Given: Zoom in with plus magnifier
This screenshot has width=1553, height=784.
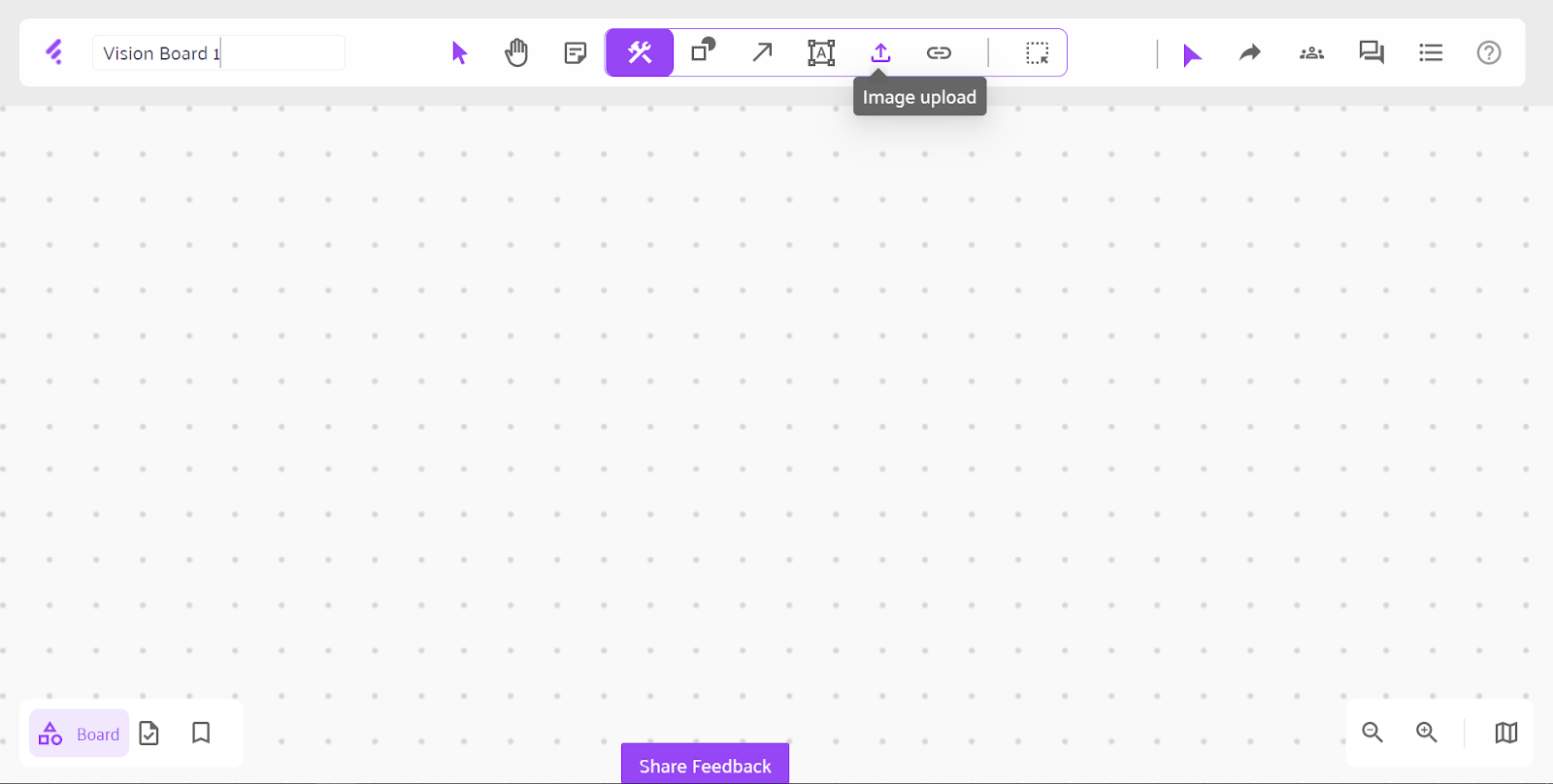Looking at the screenshot, I should pyautogui.click(x=1427, y=733).
